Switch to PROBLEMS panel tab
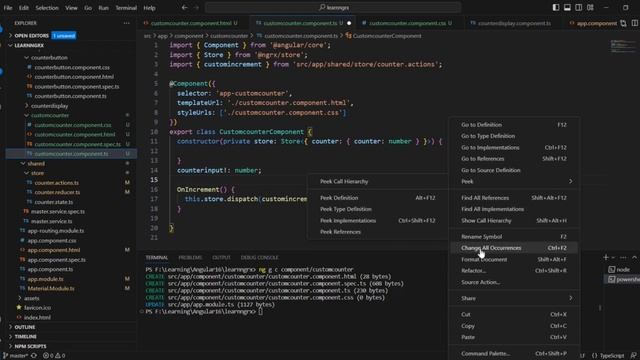This screenshot has height=360, width=640. [190, 258]
